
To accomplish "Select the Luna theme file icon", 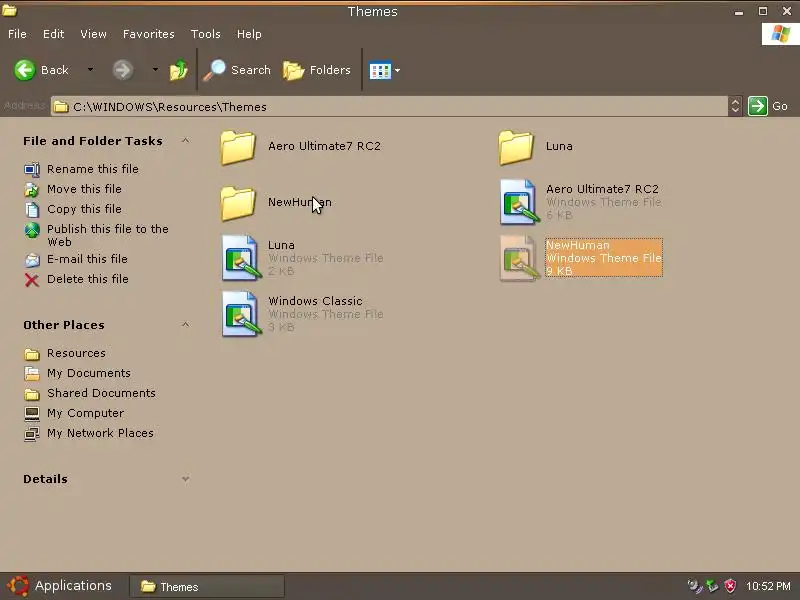I will click(241, 258).
